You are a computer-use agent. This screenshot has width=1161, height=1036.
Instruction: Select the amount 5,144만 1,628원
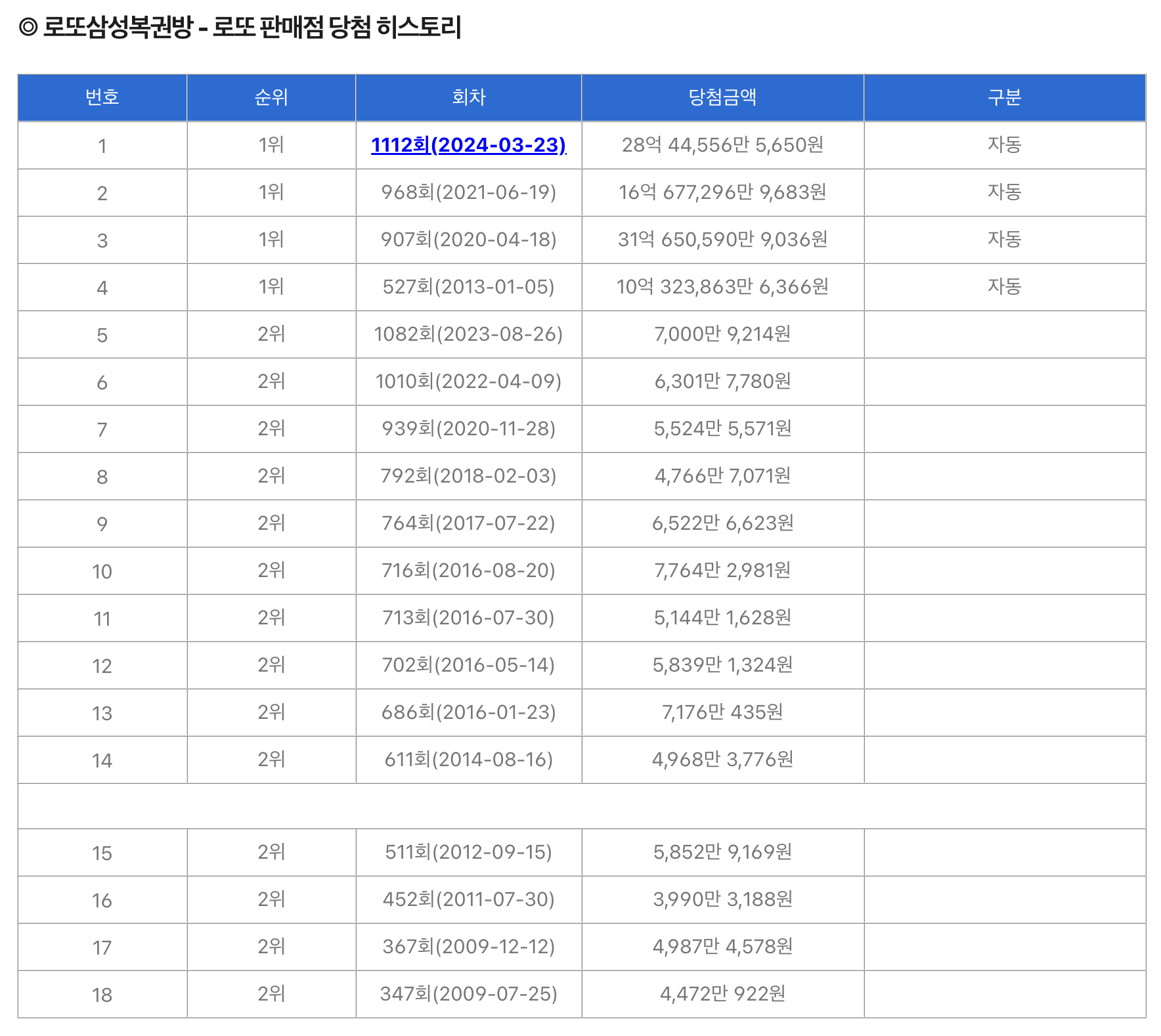click(722, 618)
